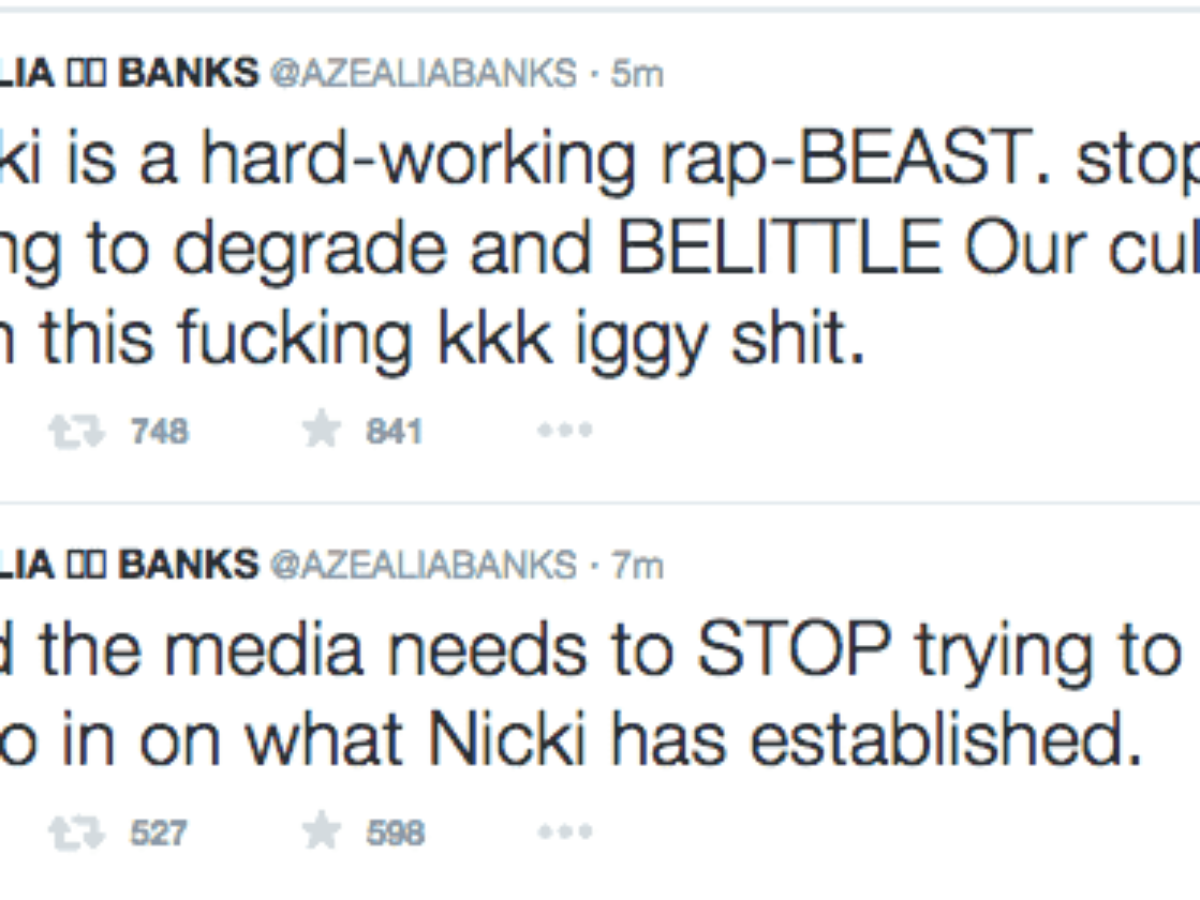This screenshot has width=1200, height=900.
Task: Click the word 'STOP' in second tweet
Action: (790, 651)
